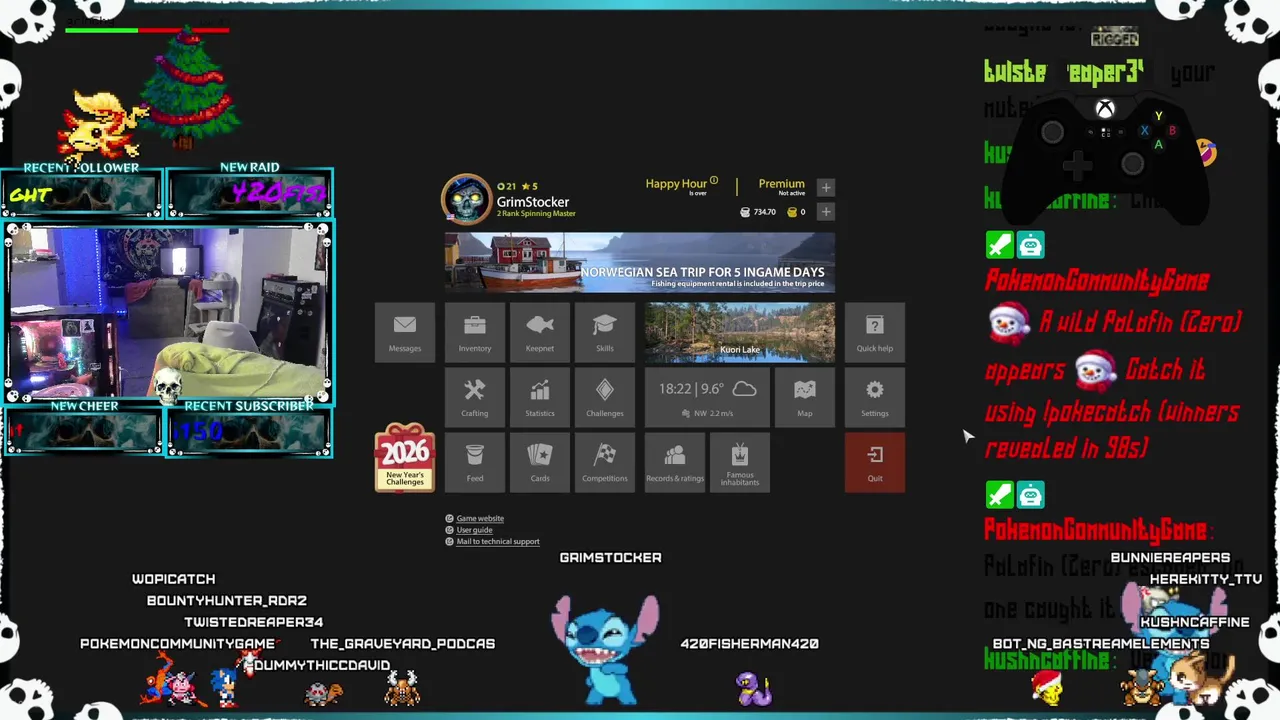Viewport: 1280px width, 720px height.
Task: Click the HEREKITTY_TTV viewer name
Action: 1206,579
